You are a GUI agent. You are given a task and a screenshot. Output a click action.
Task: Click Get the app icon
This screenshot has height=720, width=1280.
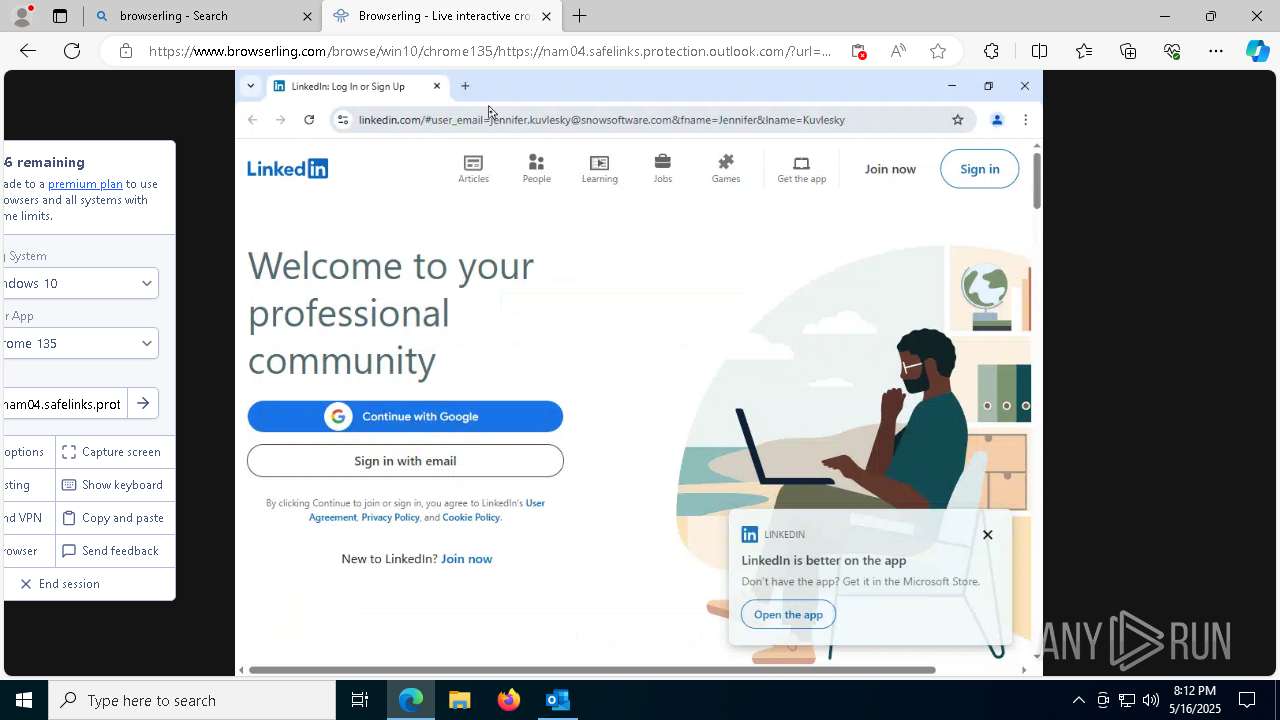[x=801, y=168]
